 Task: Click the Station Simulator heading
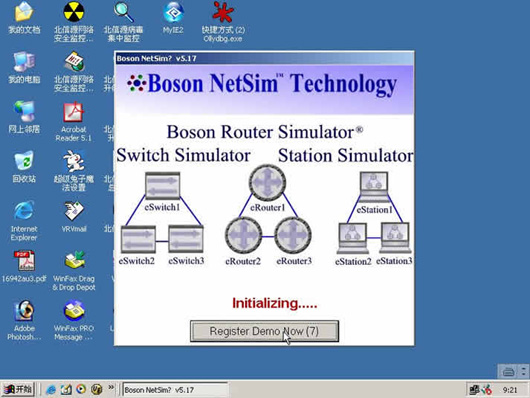click(x=345, y=156)
